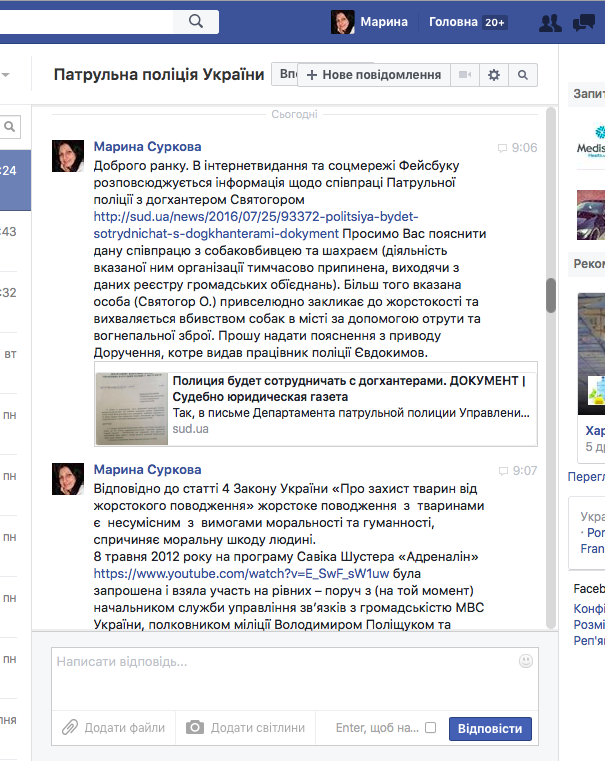Open Перегл link in right sidebar
This screenshot has height=761, width=605.
click(x=586, y=477)
